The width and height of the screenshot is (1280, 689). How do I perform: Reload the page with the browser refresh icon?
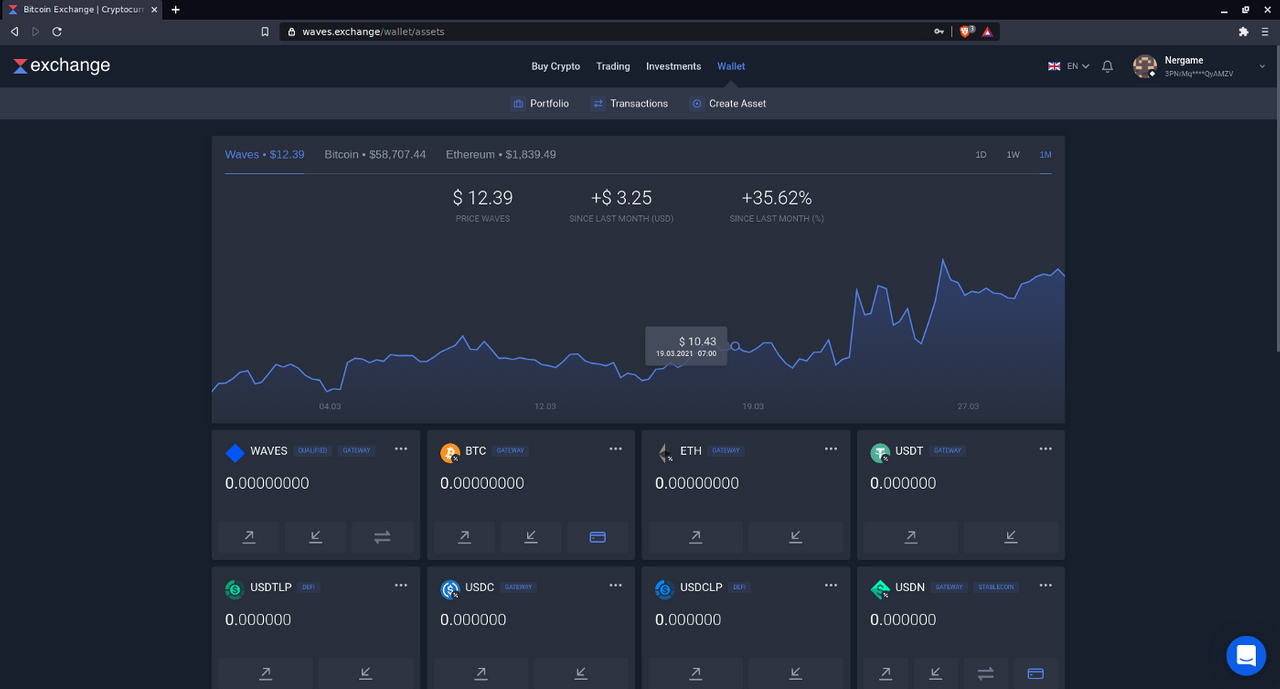(57, 31)
